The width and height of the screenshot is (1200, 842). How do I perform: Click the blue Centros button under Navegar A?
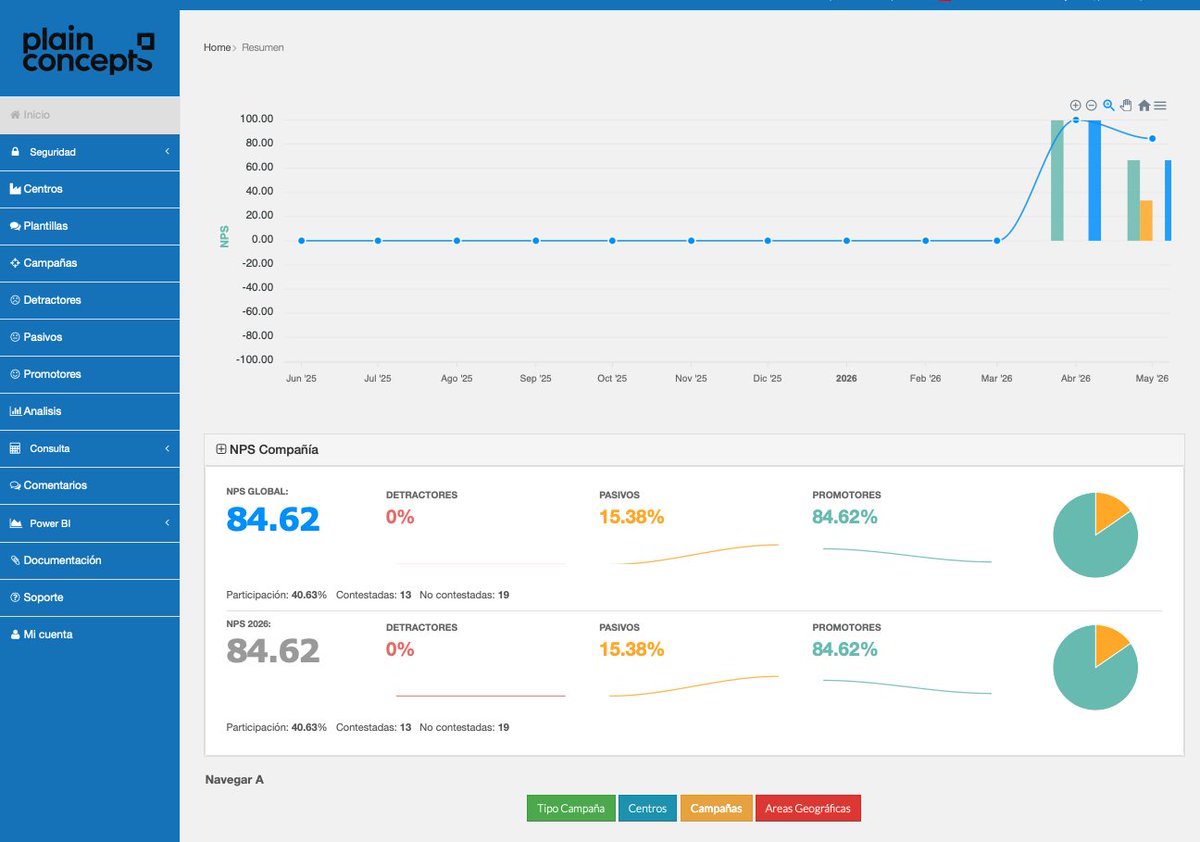tap(648, 808)
